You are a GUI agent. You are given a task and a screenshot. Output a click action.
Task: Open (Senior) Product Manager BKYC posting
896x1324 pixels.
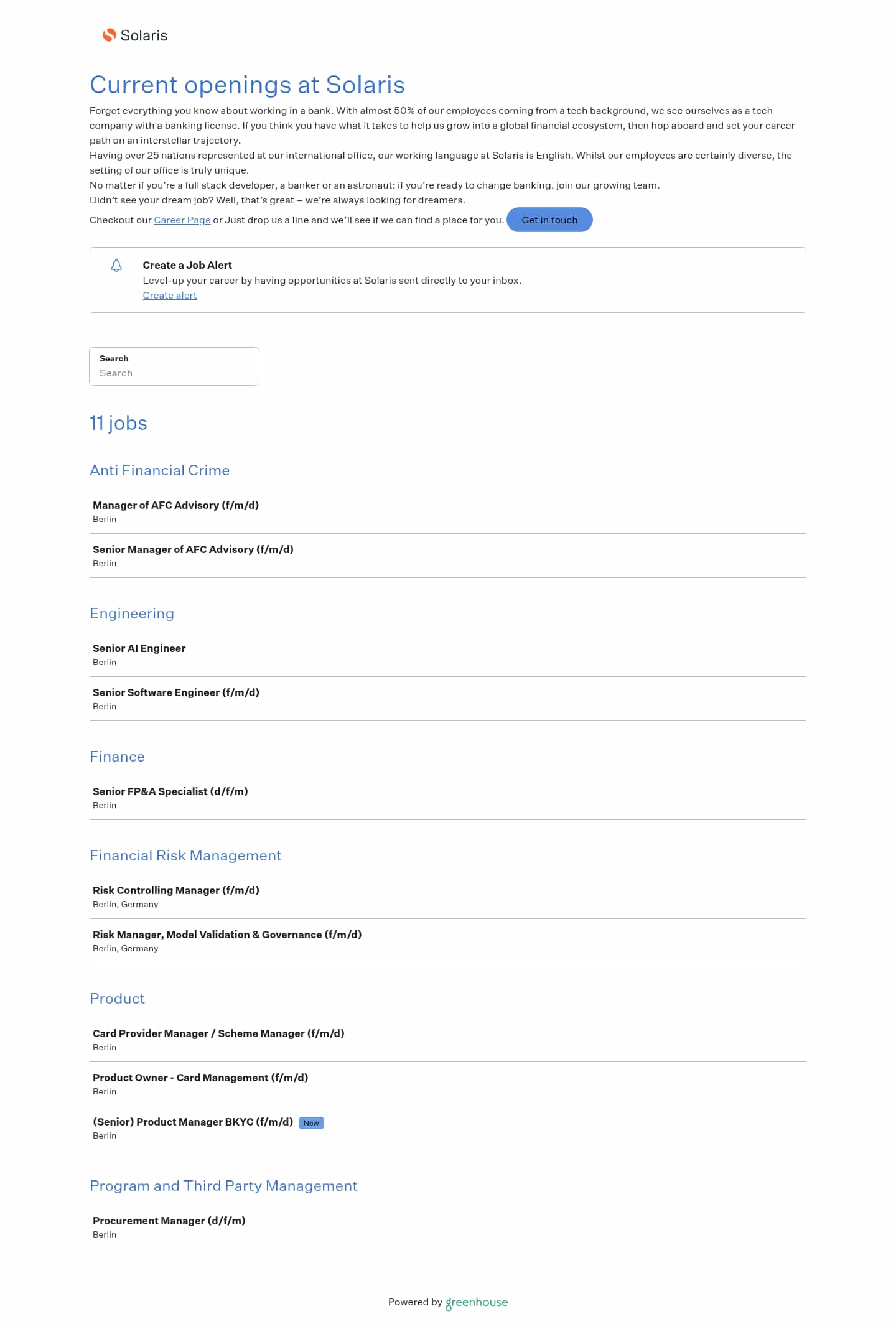[x=193, y=1122]
